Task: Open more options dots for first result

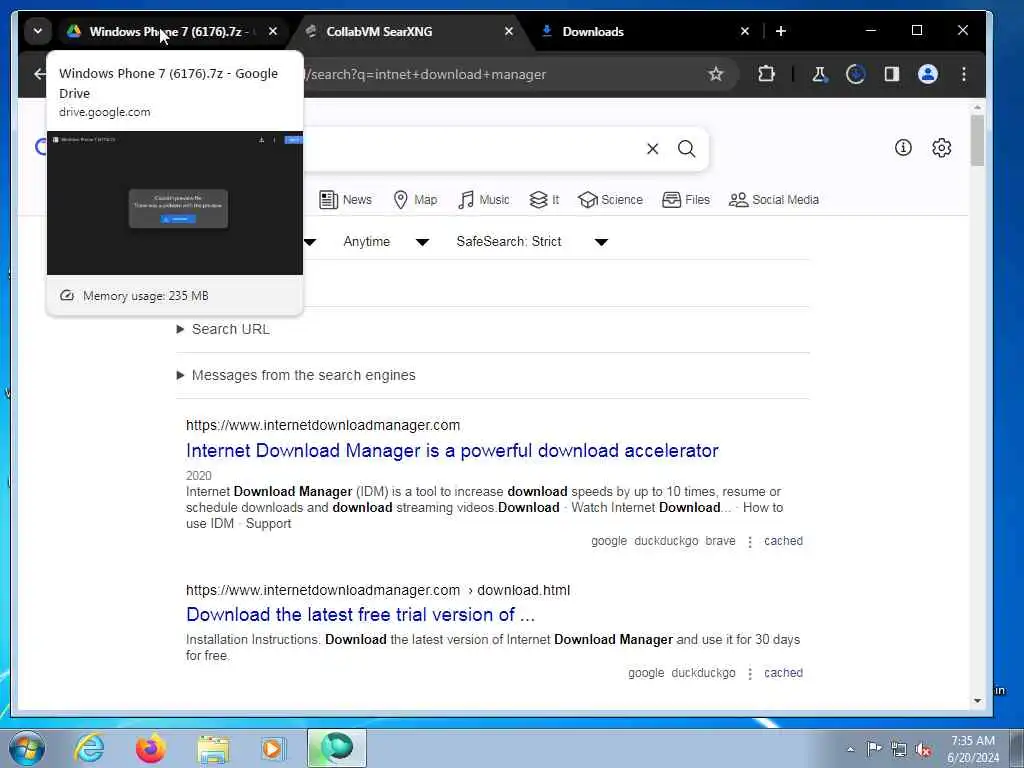Action: pyautogui.click(x=750, y=541)
